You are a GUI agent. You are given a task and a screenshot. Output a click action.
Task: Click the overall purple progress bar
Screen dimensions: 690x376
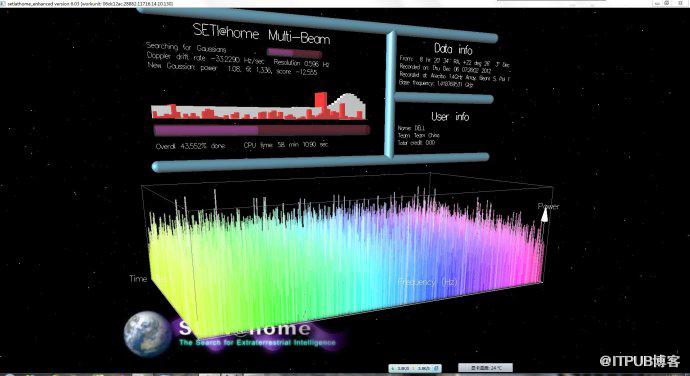(261, 130)
